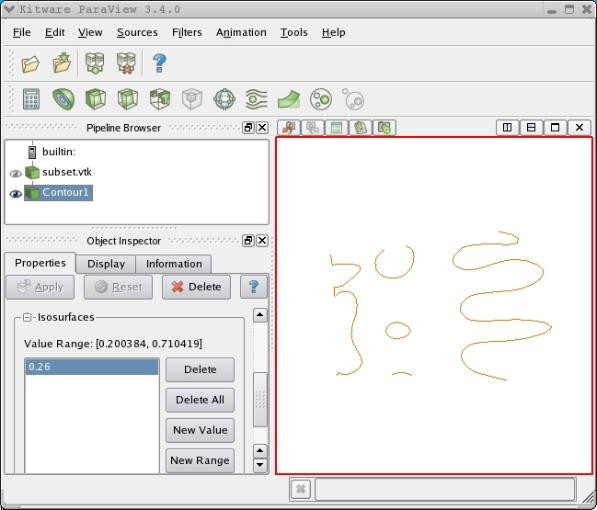Screen dimensions: 597x510
Task: Apply the Group Datasets filter icon
Action: (x=321, y=99)
